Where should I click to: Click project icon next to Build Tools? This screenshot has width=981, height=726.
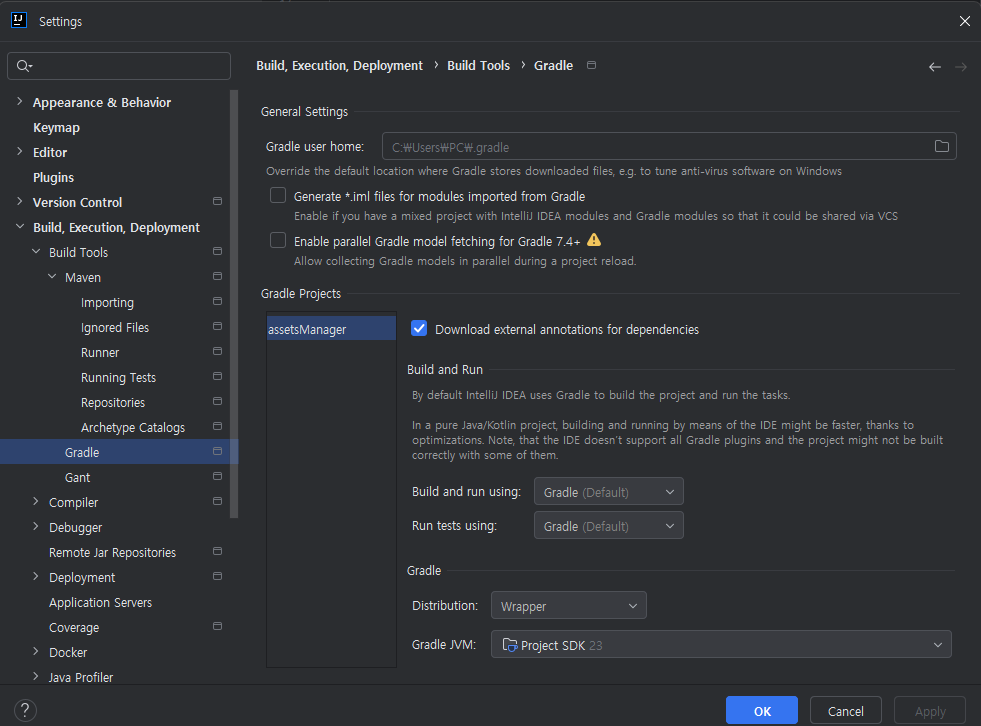tap(217, 252)
